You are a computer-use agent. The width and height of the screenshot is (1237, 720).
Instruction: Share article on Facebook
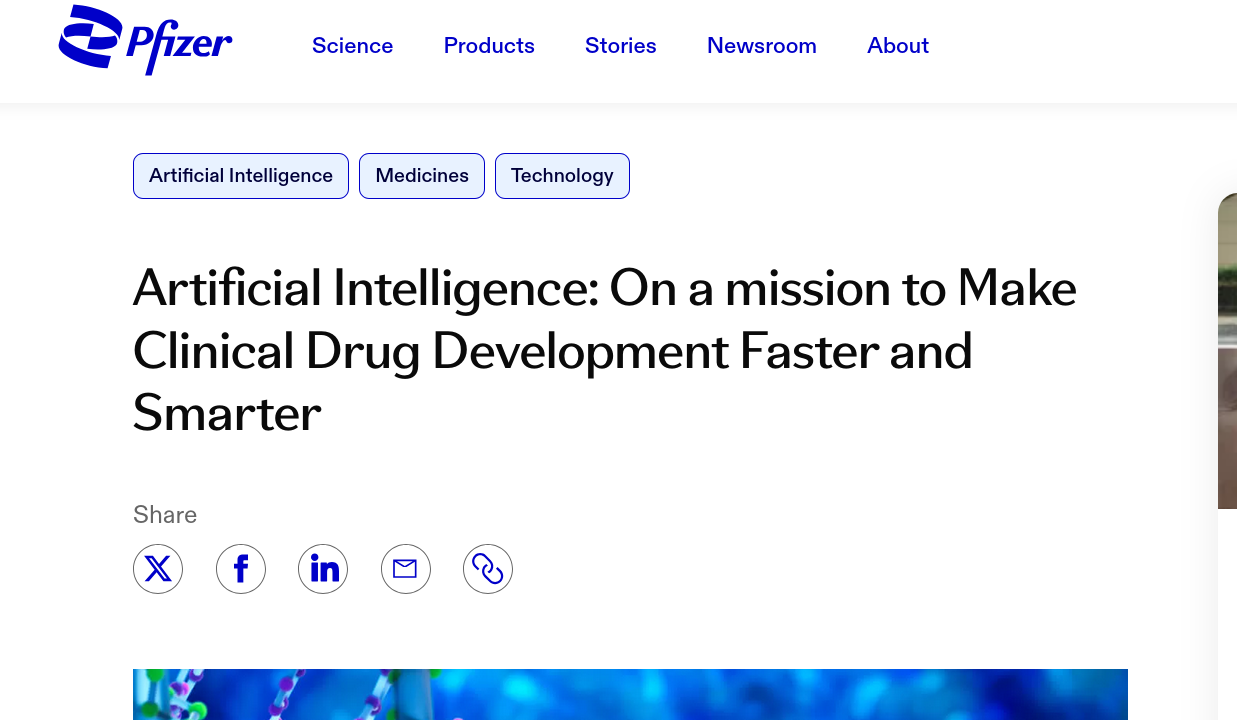pyautogui.click(x=241, y=569)
